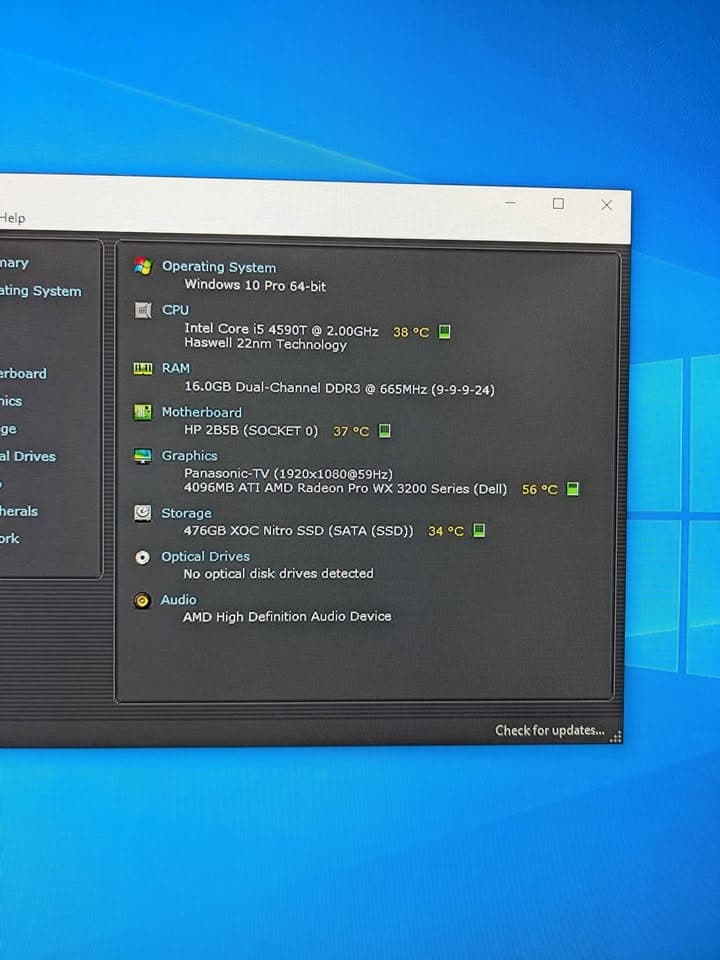
Task: Click the RAM module icon
Action: tap(143, 368)
